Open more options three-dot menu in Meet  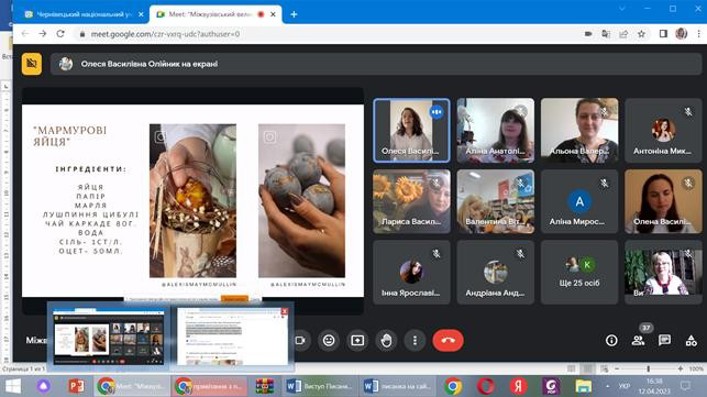[415, 340]
